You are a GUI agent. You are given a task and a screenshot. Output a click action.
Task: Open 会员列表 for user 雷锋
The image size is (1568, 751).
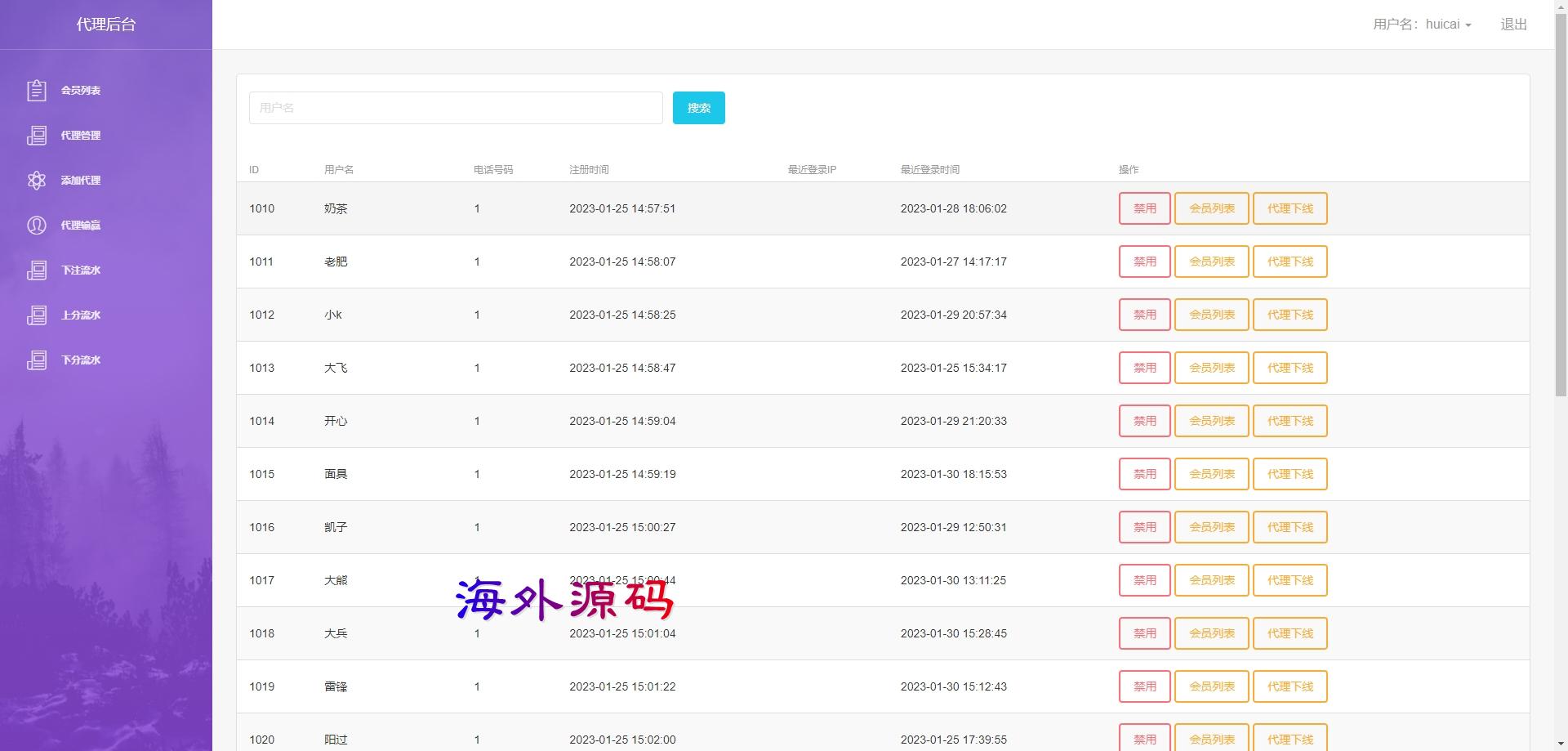pyautogui.click(x=1211, y=686)
